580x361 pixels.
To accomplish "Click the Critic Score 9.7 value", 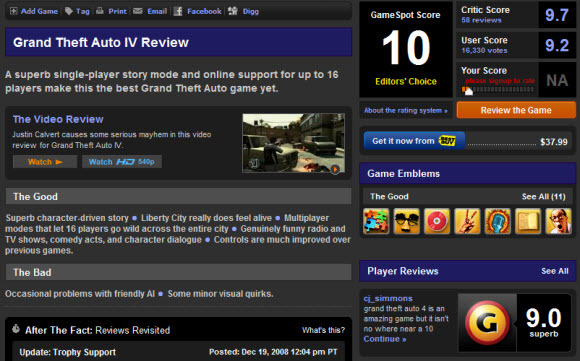I will point(557,15).
